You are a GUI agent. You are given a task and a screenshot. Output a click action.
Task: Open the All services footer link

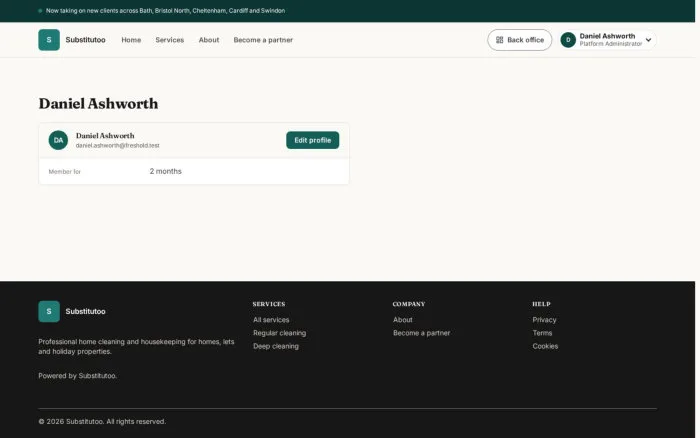coord(271,320)
